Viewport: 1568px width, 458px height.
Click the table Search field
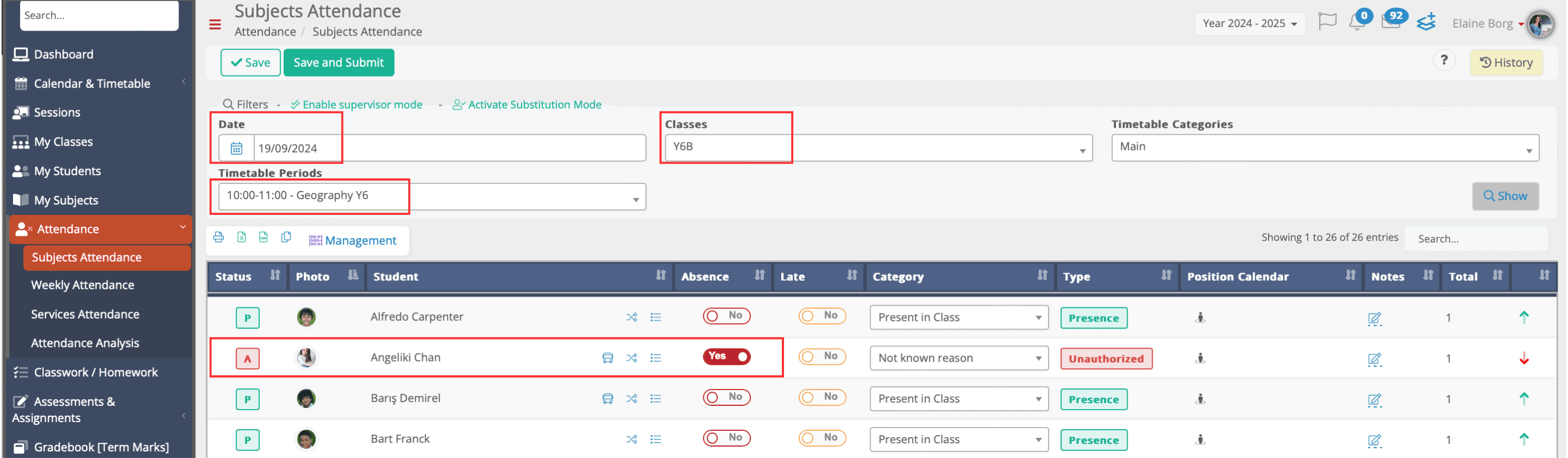(1475, 238)
